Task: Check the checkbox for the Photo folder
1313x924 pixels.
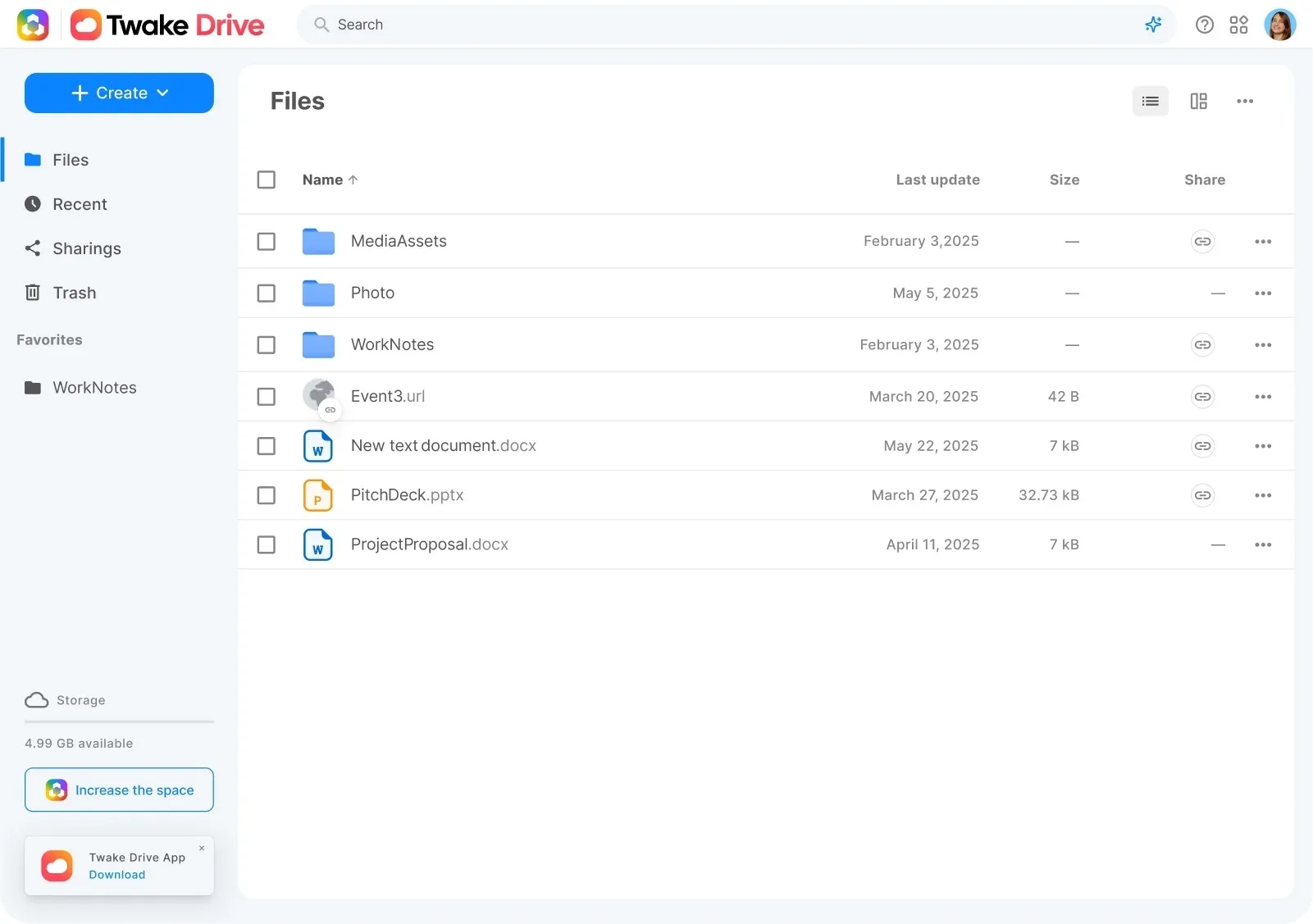Action: (x=267, y=293)
